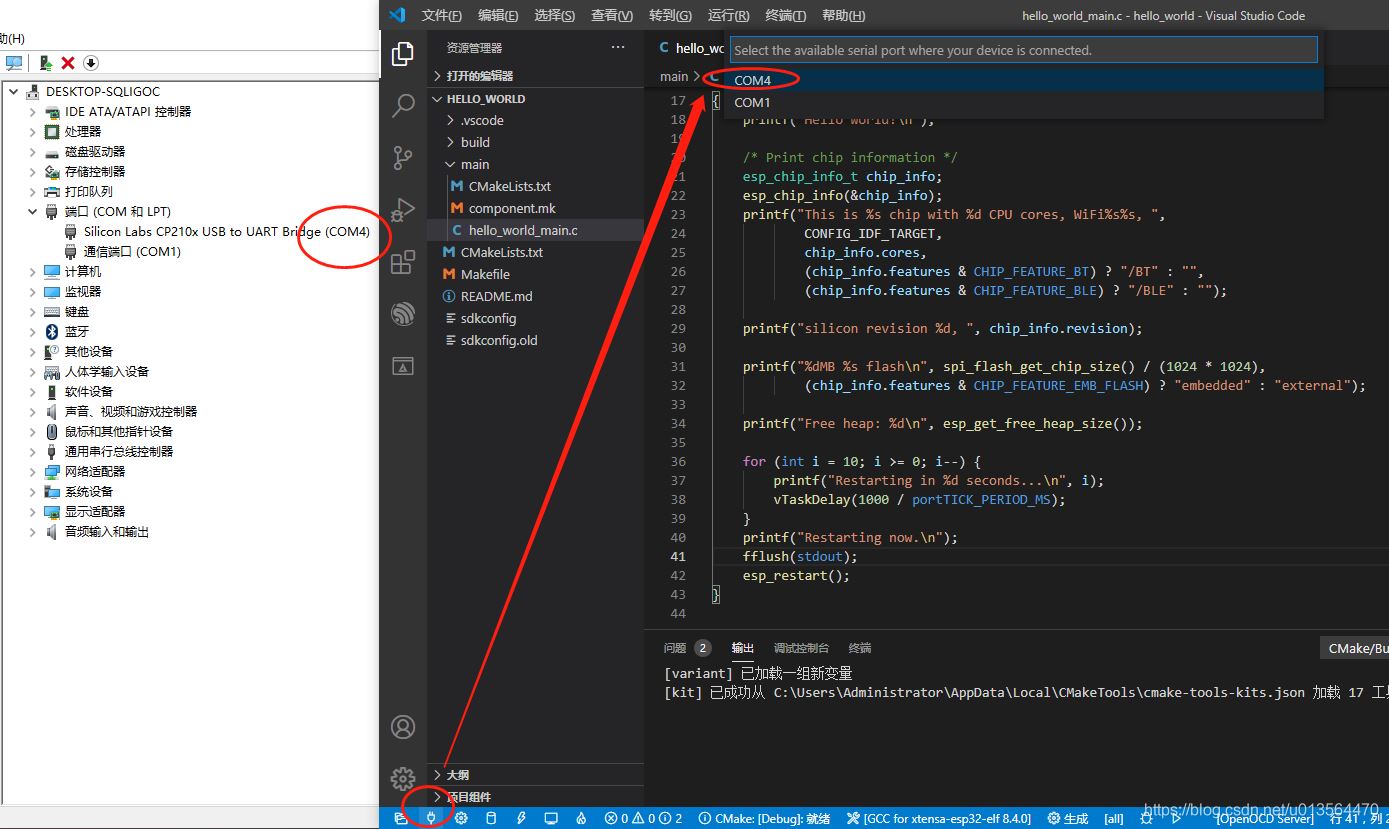Click the serial port plug icon in status bar
Viewport: 1389px width, 829px height.
click(431, 818)
